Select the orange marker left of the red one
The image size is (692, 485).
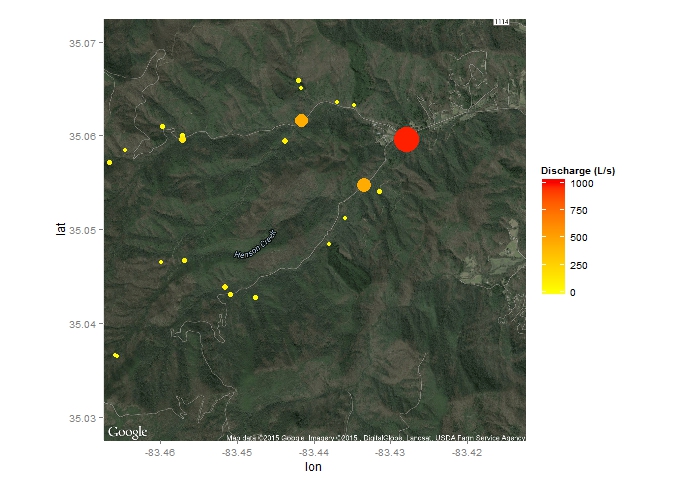301,120
